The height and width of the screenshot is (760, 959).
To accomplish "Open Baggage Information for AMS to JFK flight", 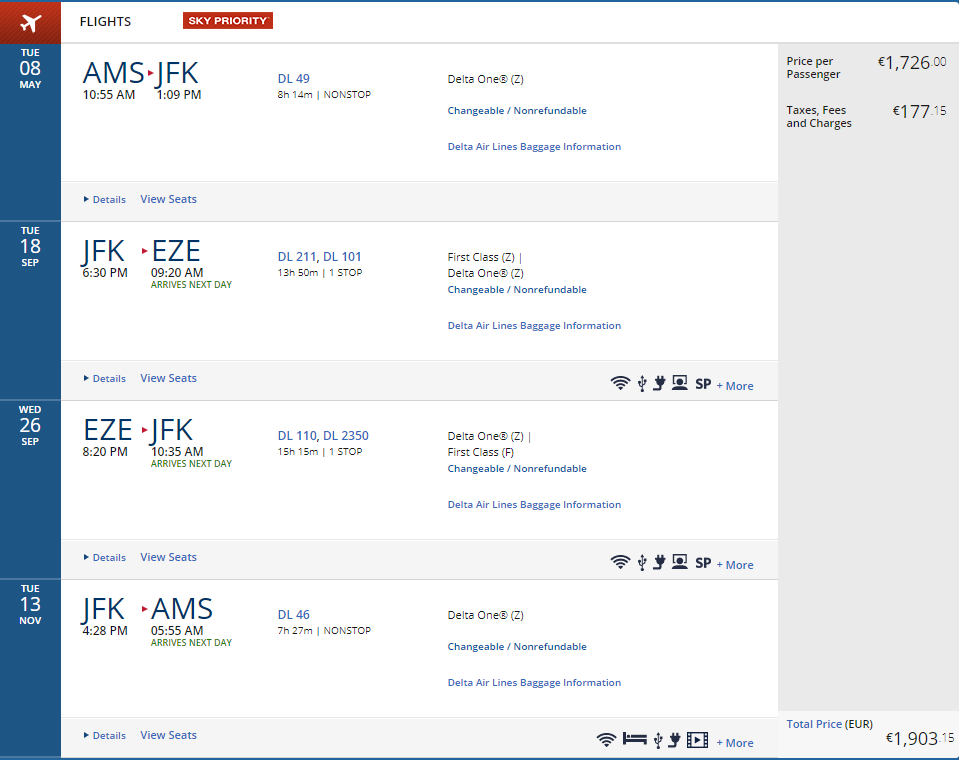I will (x=534, y=147).
